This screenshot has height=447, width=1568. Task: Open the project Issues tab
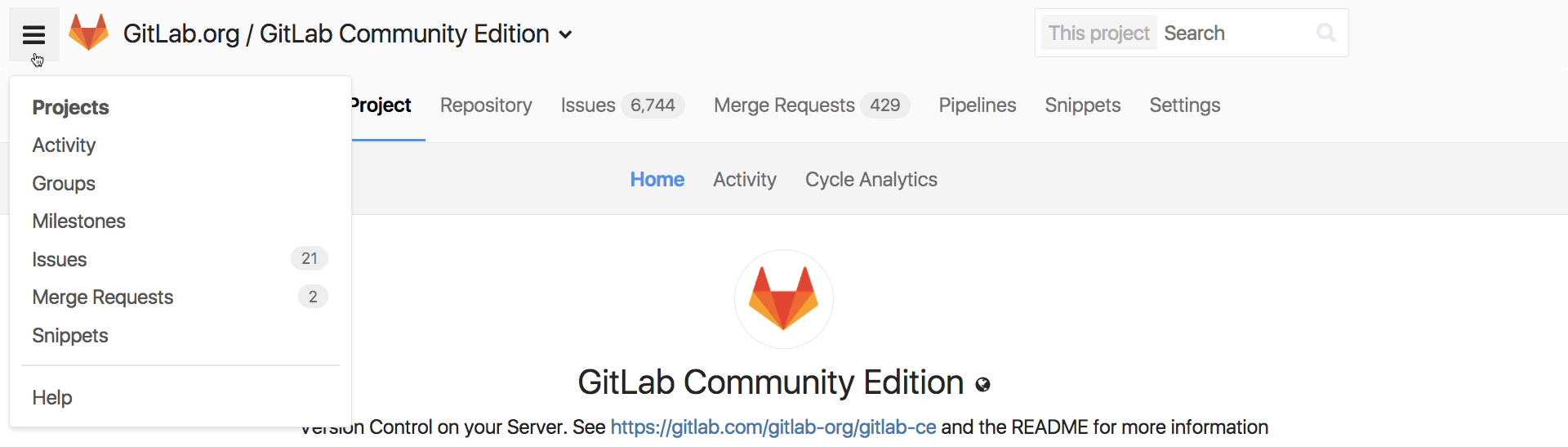click(x=588, y=105)
